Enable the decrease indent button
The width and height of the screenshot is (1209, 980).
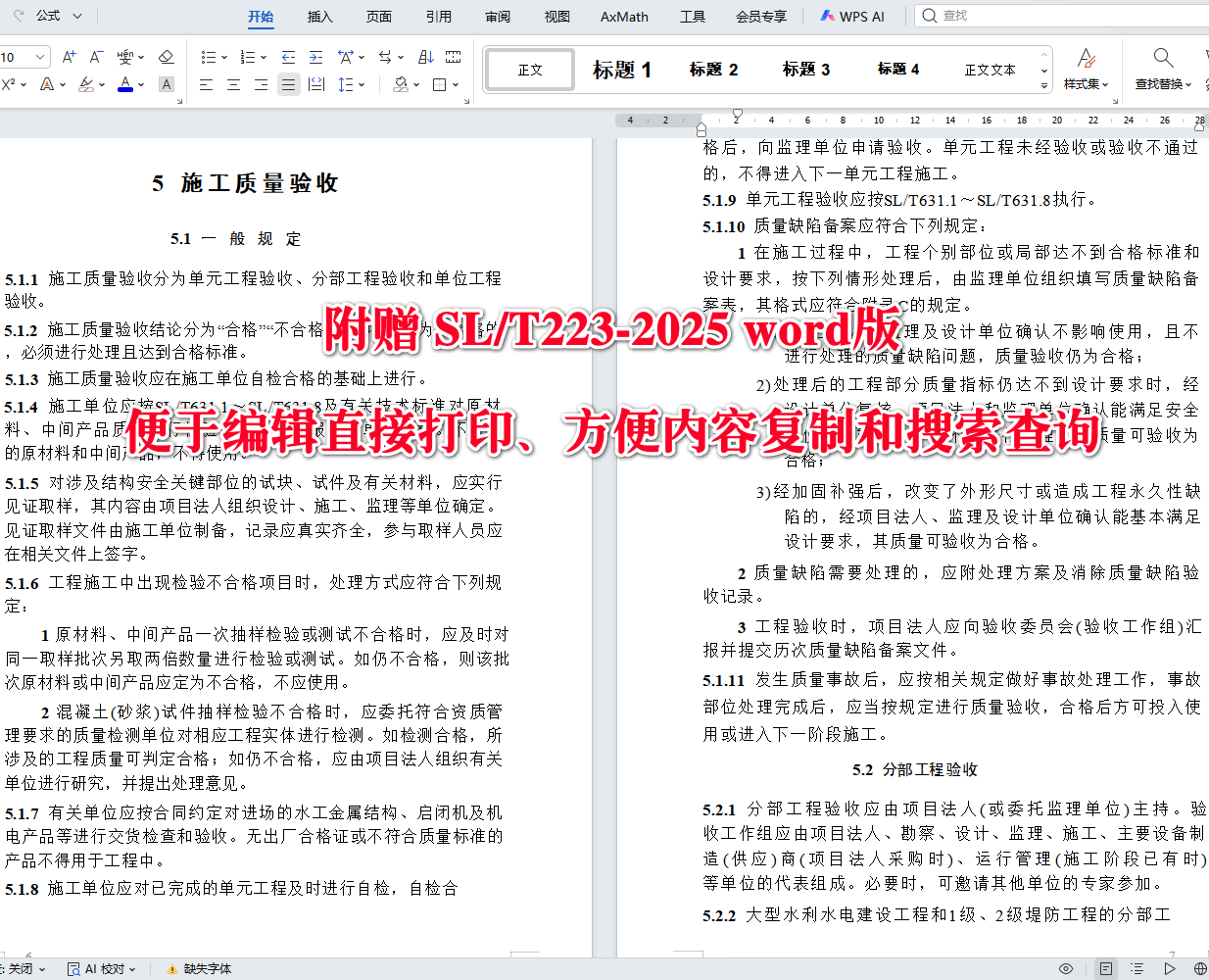[x=288, y=56]
